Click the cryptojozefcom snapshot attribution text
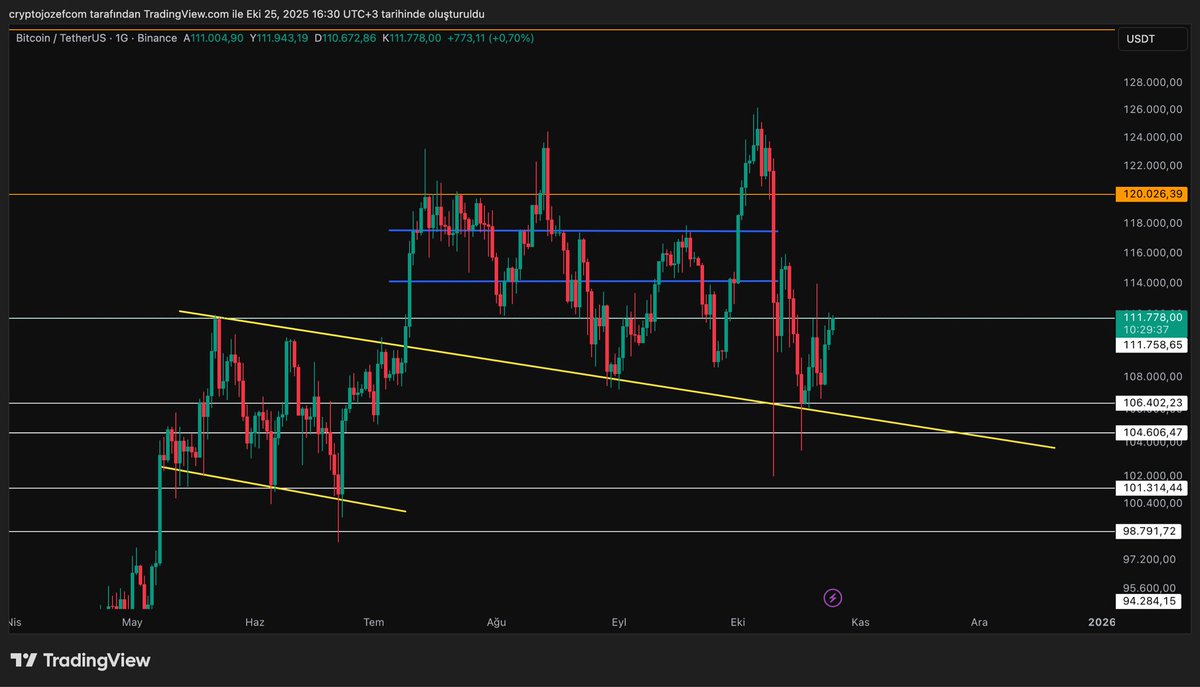This screenshot has height=687, width=1200. pos(246,13)
